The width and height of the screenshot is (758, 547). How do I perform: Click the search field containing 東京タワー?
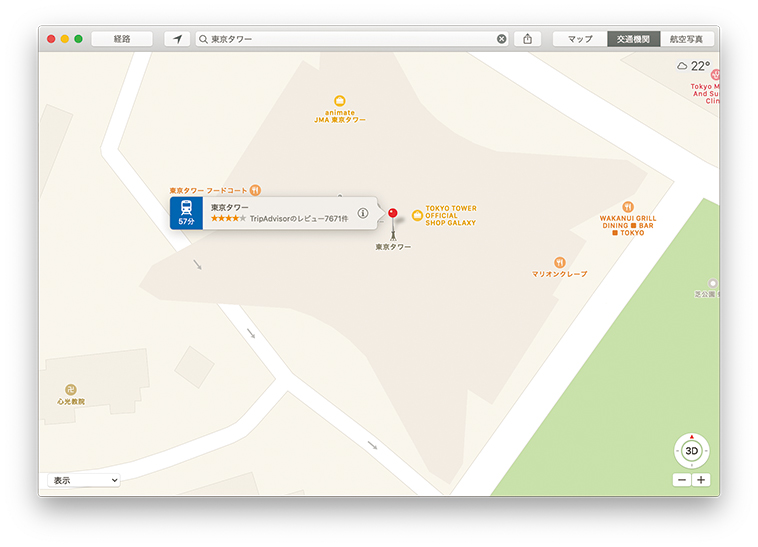pyautogui.click(x=350, y=39)
